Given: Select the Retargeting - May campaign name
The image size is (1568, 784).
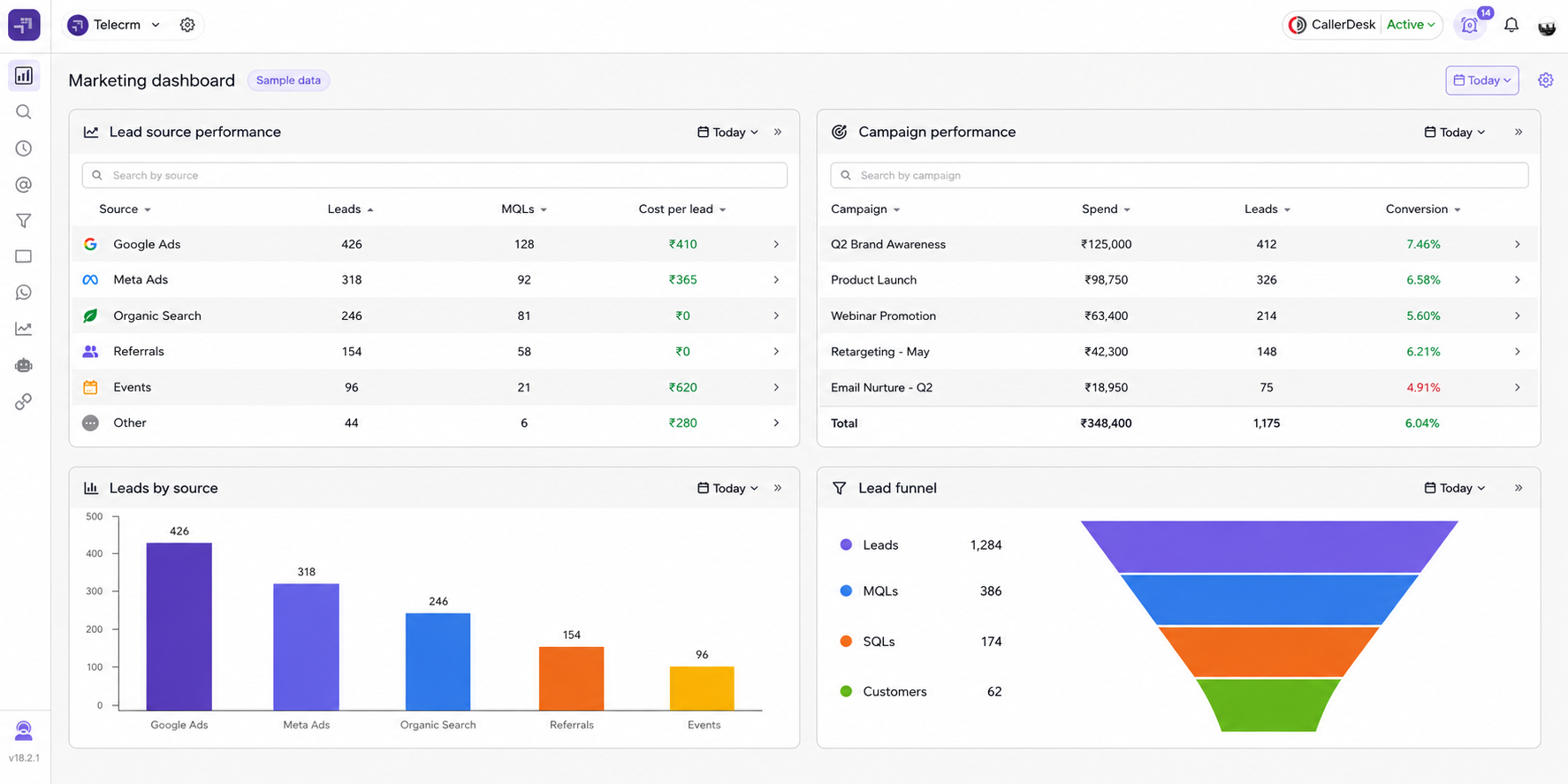Looking at the screenshot, I should click(x=879, y=351).
